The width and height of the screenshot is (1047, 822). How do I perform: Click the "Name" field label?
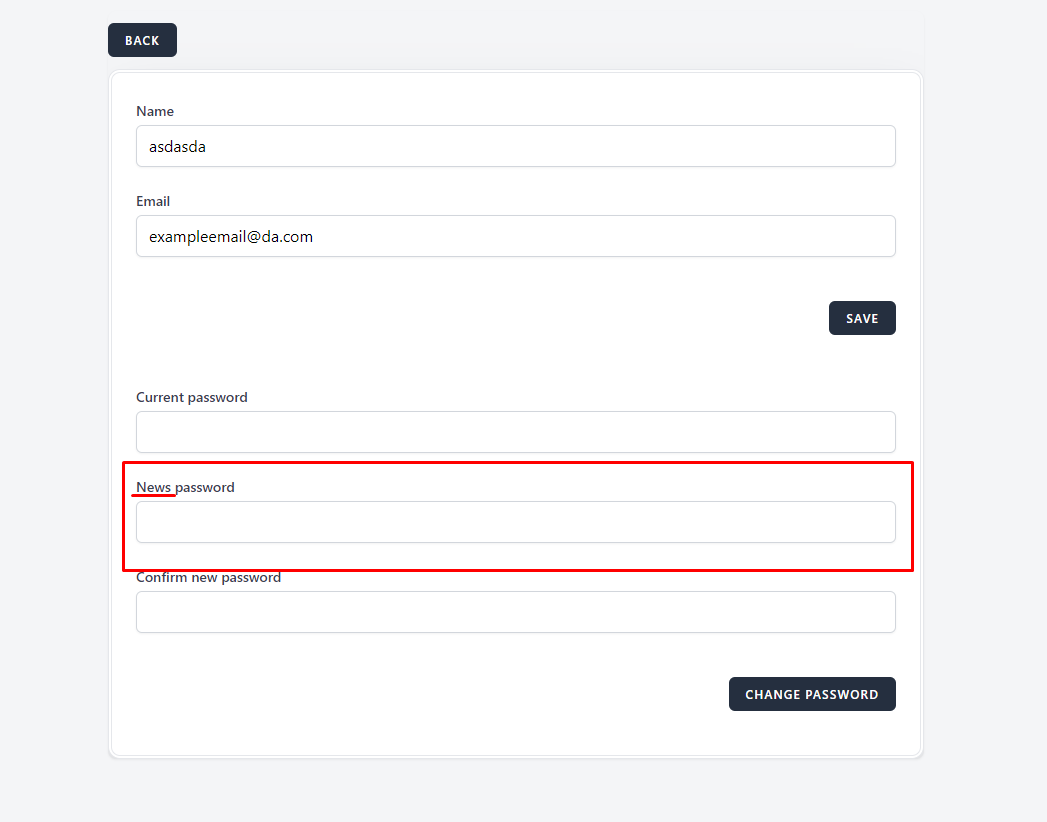155,111
